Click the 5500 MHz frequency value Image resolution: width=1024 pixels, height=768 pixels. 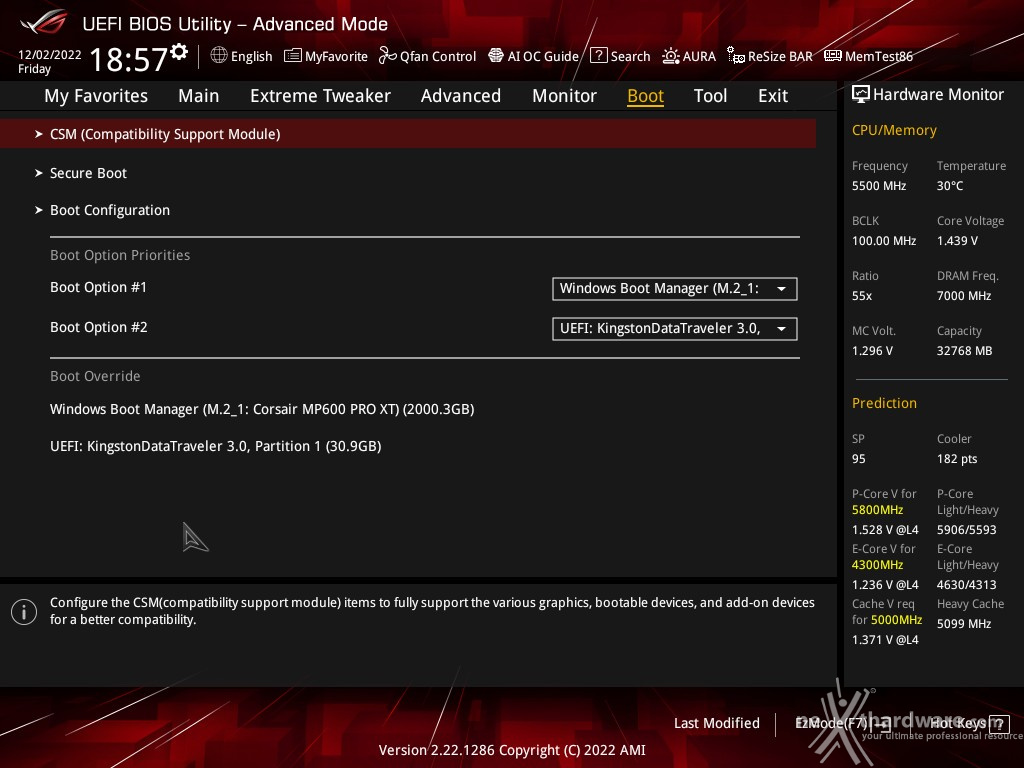point(879,186)
